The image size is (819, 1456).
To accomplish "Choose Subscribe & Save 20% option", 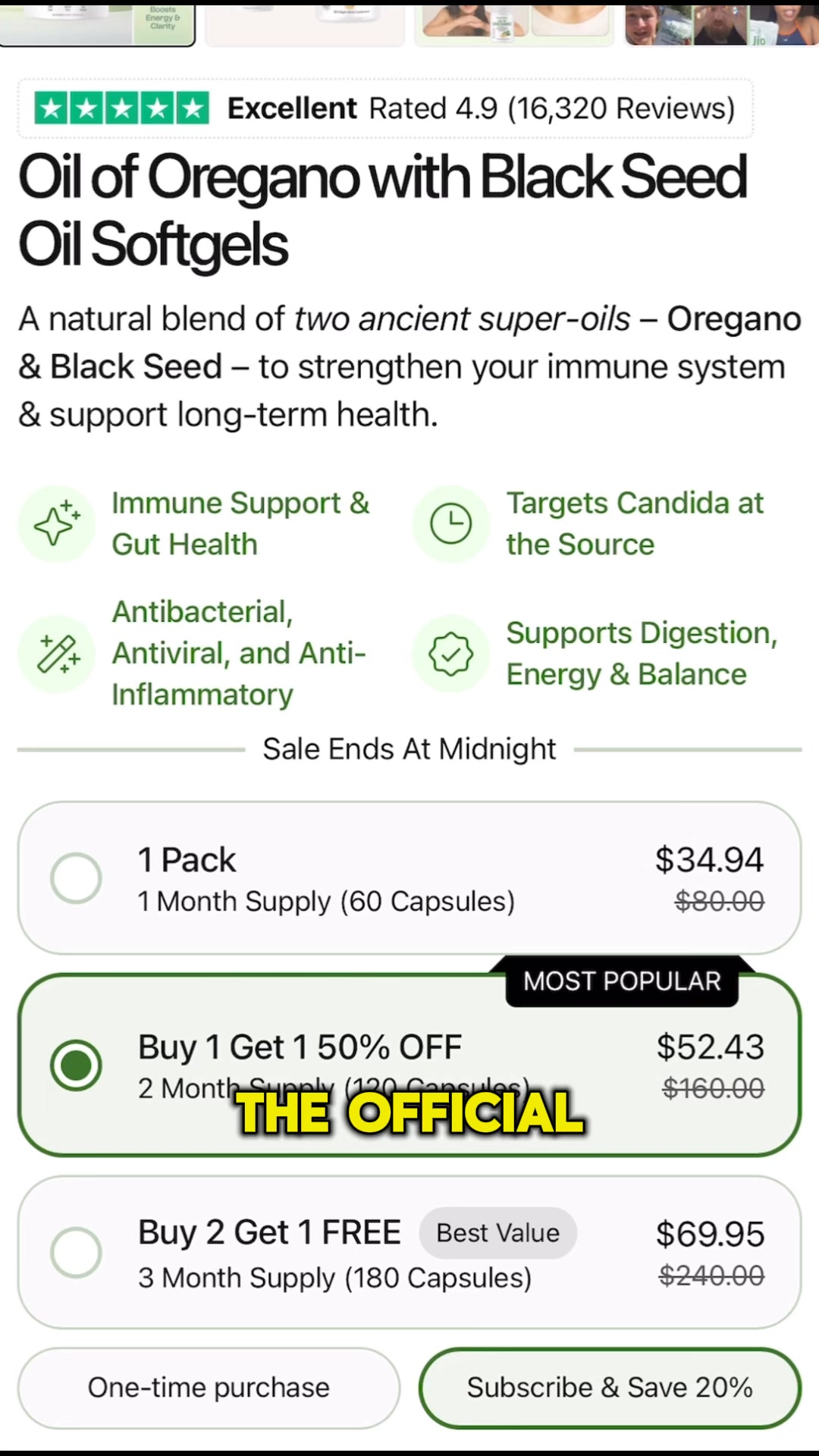I will point(610,1388).
